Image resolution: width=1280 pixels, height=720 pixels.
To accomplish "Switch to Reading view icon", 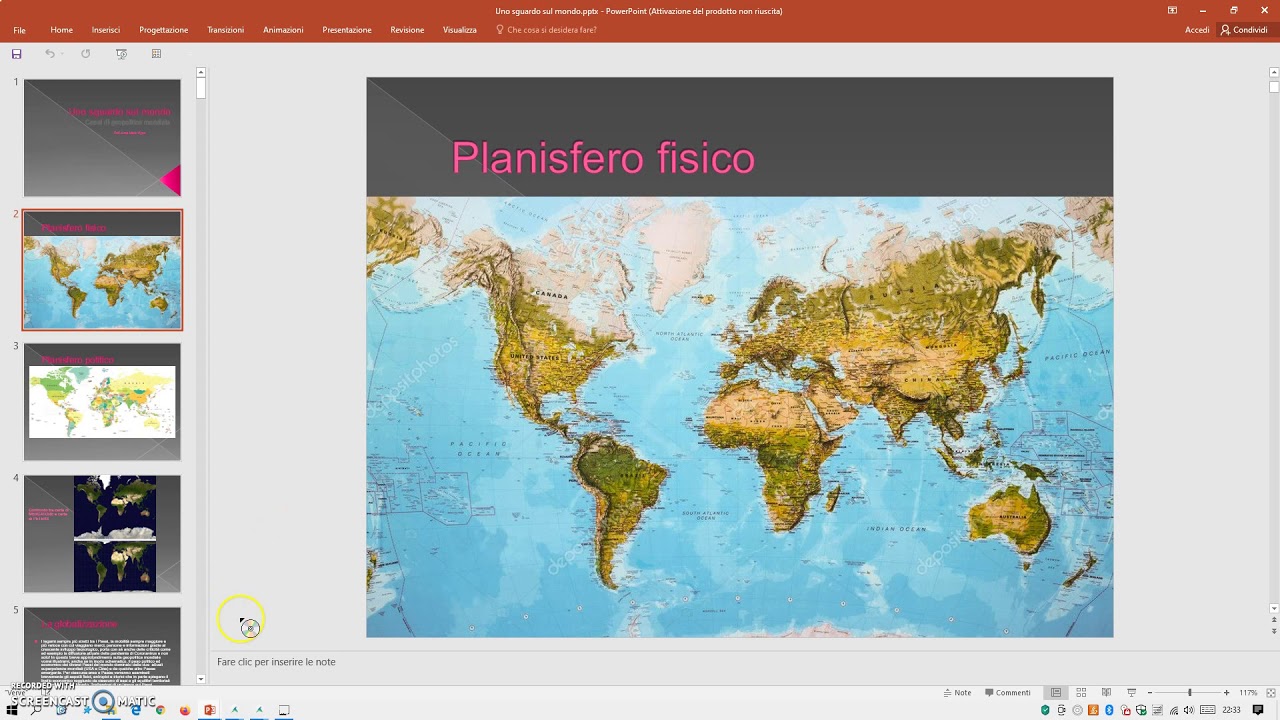I will pyautogui.click(x=1106, y=692).
